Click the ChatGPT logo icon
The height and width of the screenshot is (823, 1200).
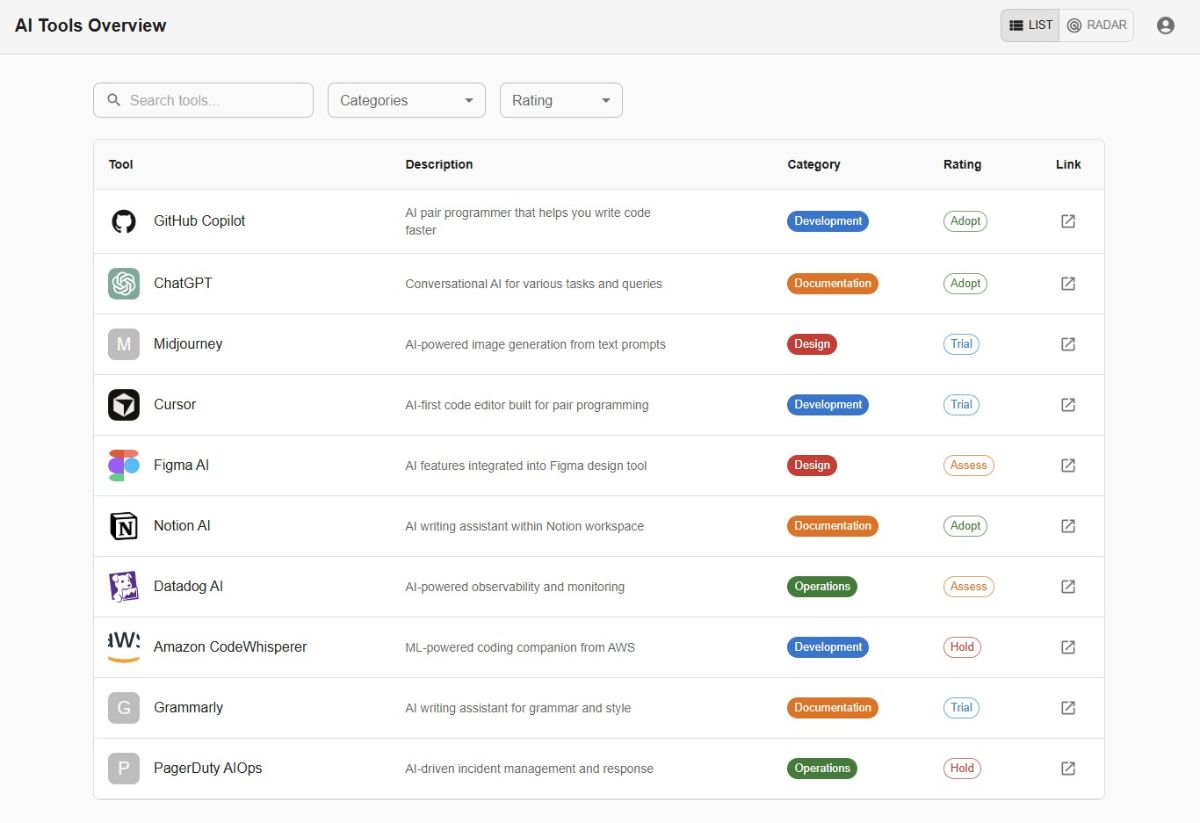(x=124, y=284)
